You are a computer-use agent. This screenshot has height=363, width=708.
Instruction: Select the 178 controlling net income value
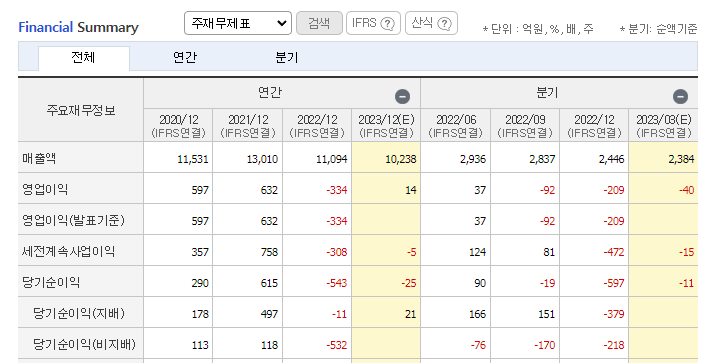(x=200, y=314)
